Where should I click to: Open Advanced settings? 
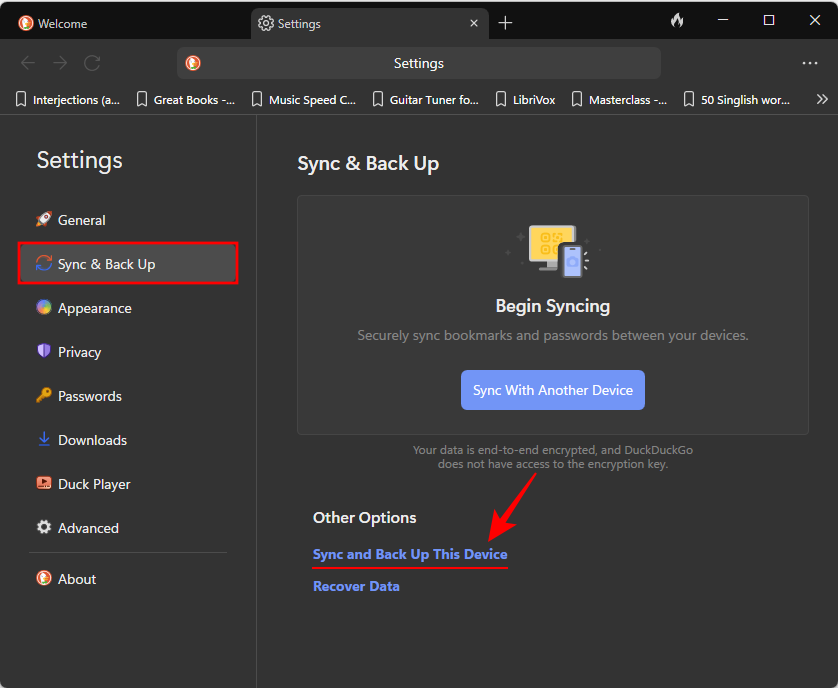128,528
